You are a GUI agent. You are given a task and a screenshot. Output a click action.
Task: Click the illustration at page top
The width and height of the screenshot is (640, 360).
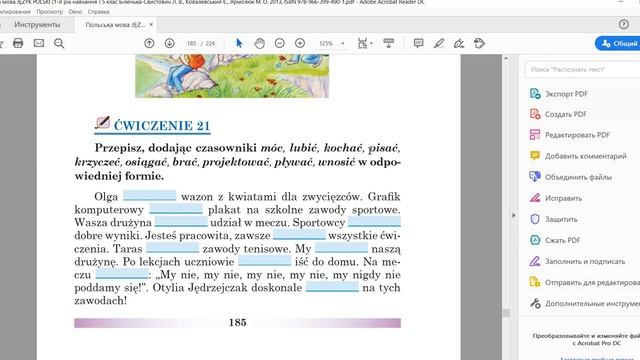coord(232,76)
